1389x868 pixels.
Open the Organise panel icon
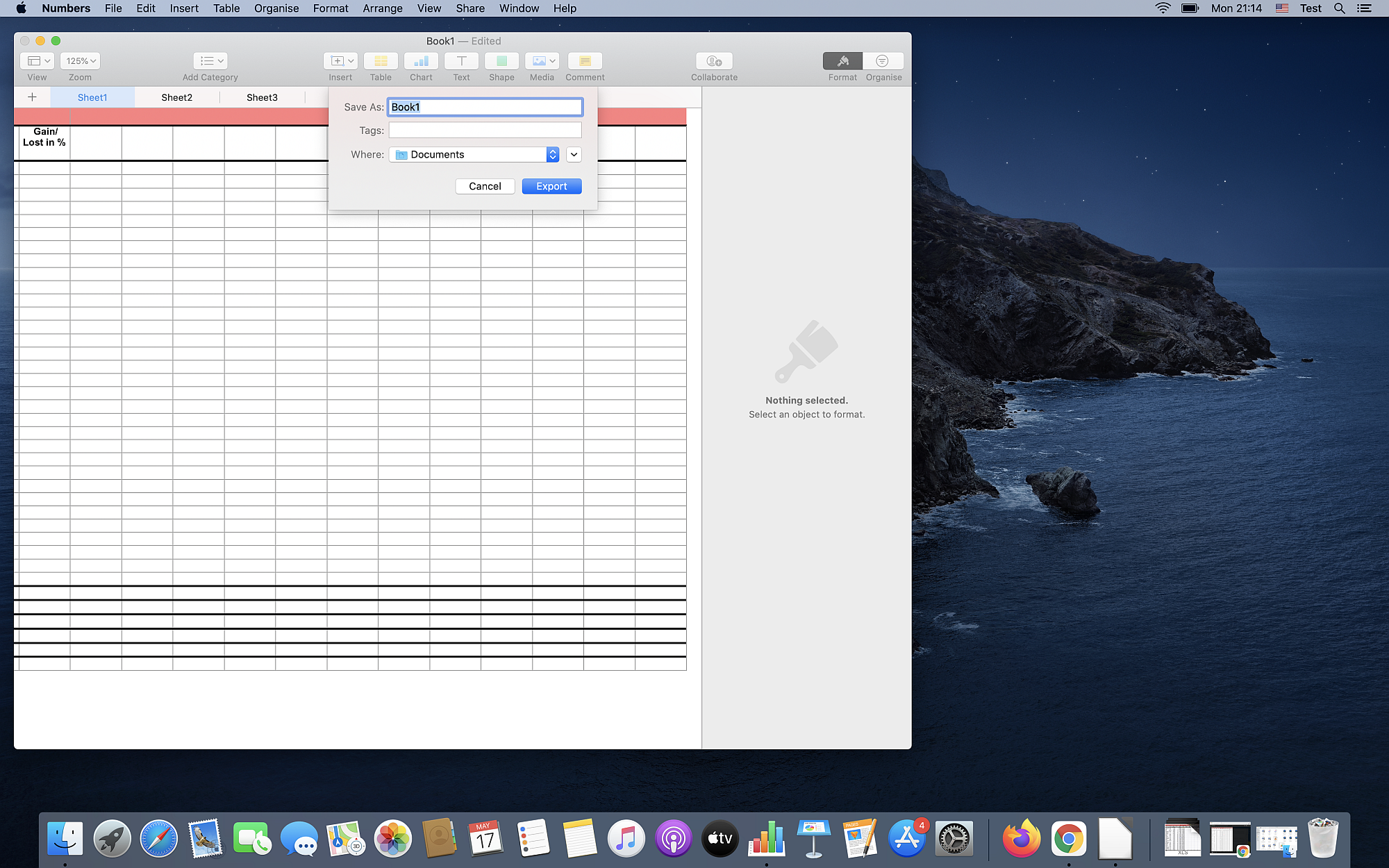pos(883,61)
